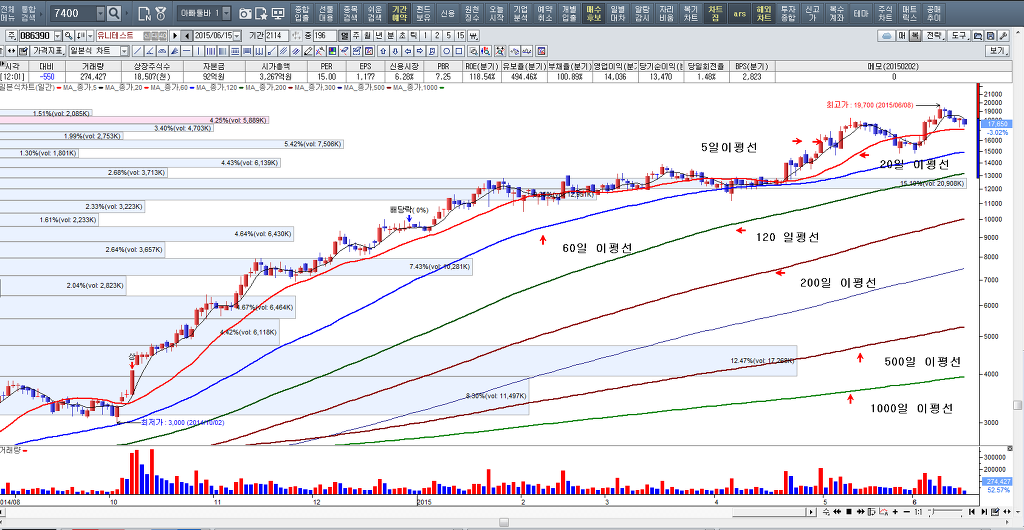Open the 차트짱 menu tab
Image resolution: width=1024 pixels, height=530 pixels.
716,13
